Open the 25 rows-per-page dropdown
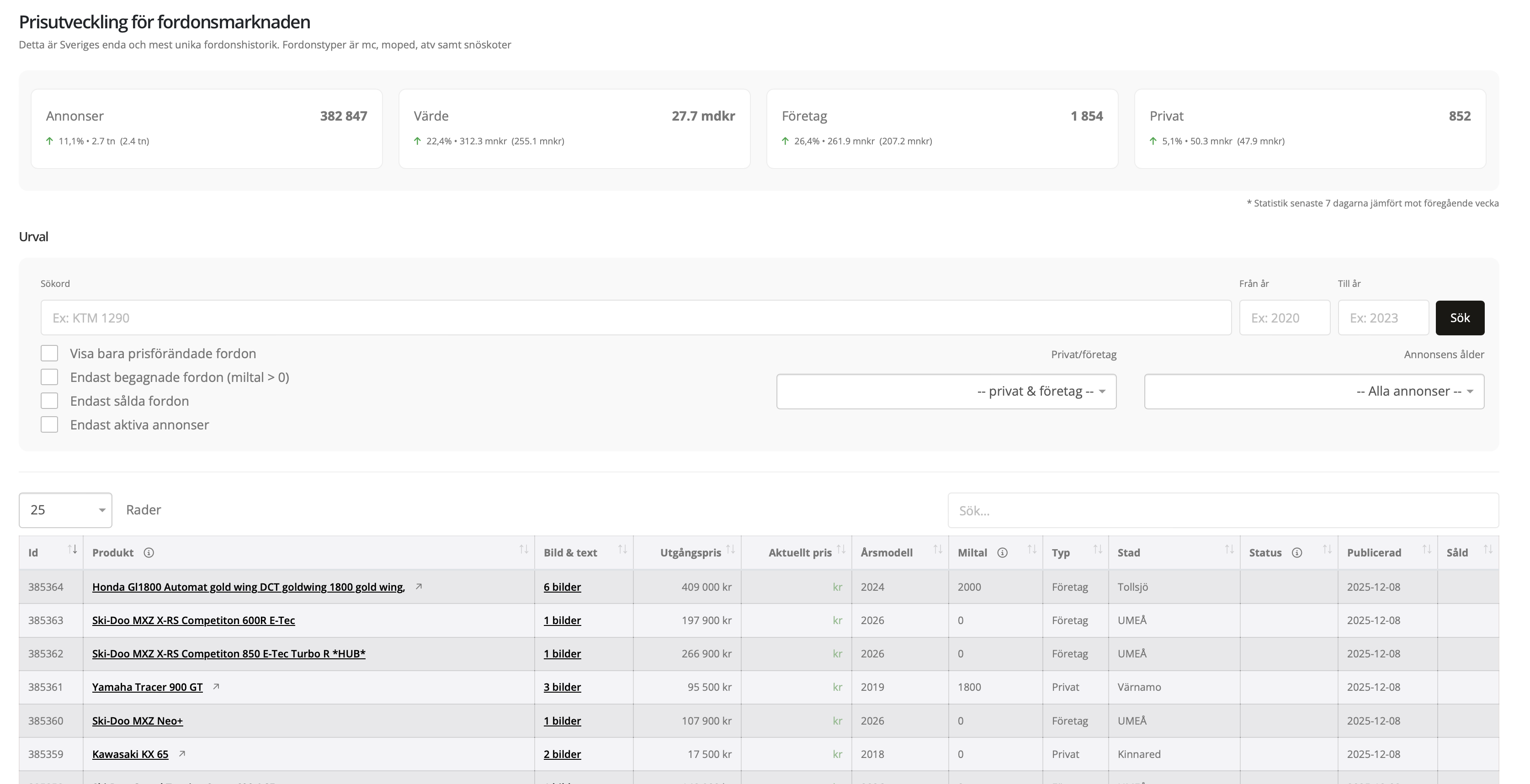1530x784 pixels. pos(65,510)
